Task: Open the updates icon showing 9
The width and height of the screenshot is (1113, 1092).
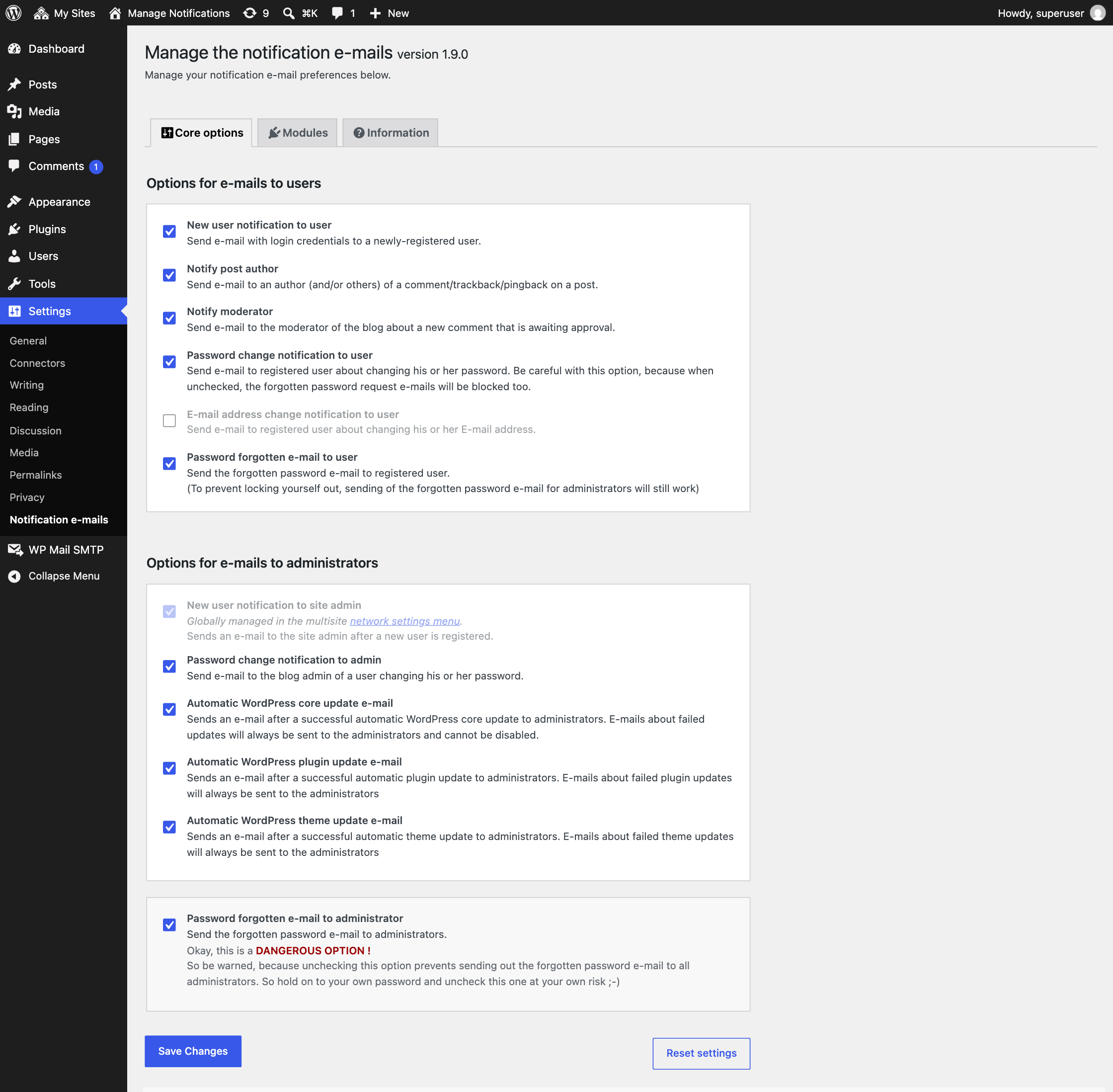Action: [249, 12]
